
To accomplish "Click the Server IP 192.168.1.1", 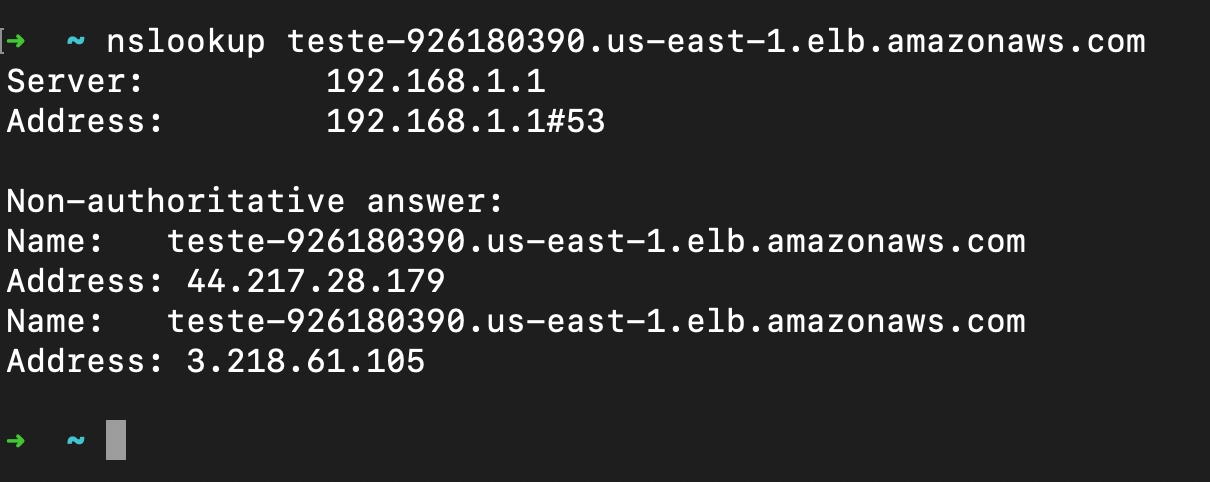I will coord(436,82).
